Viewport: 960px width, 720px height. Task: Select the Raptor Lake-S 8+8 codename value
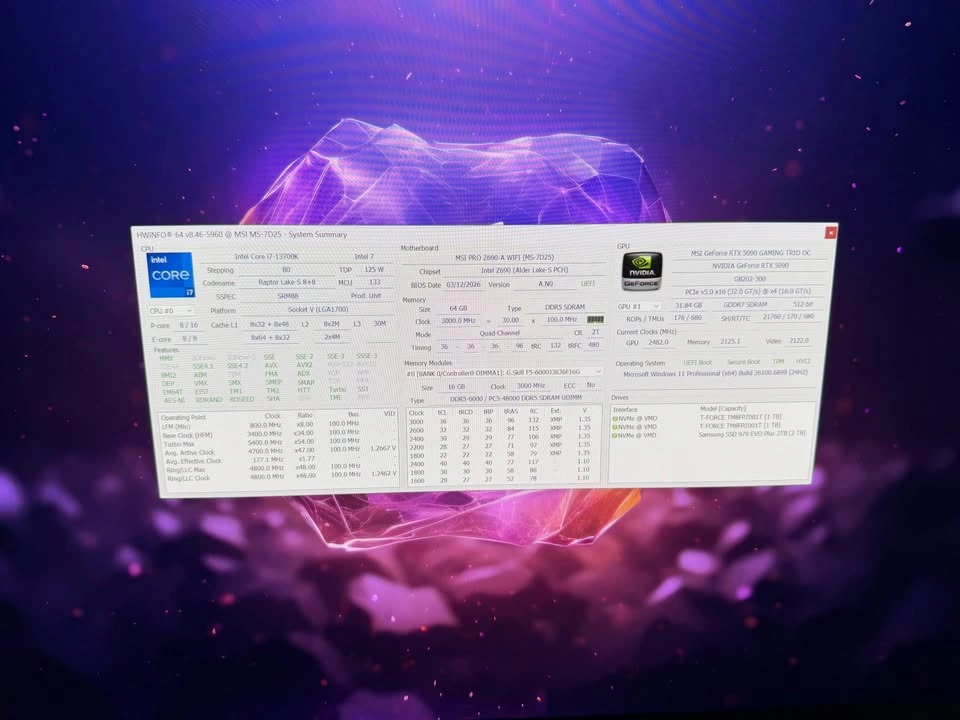click(x=287, y=283)
